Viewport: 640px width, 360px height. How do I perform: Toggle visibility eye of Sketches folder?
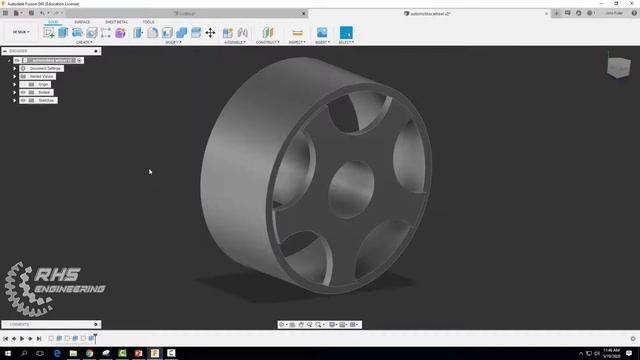pos(23,100)
